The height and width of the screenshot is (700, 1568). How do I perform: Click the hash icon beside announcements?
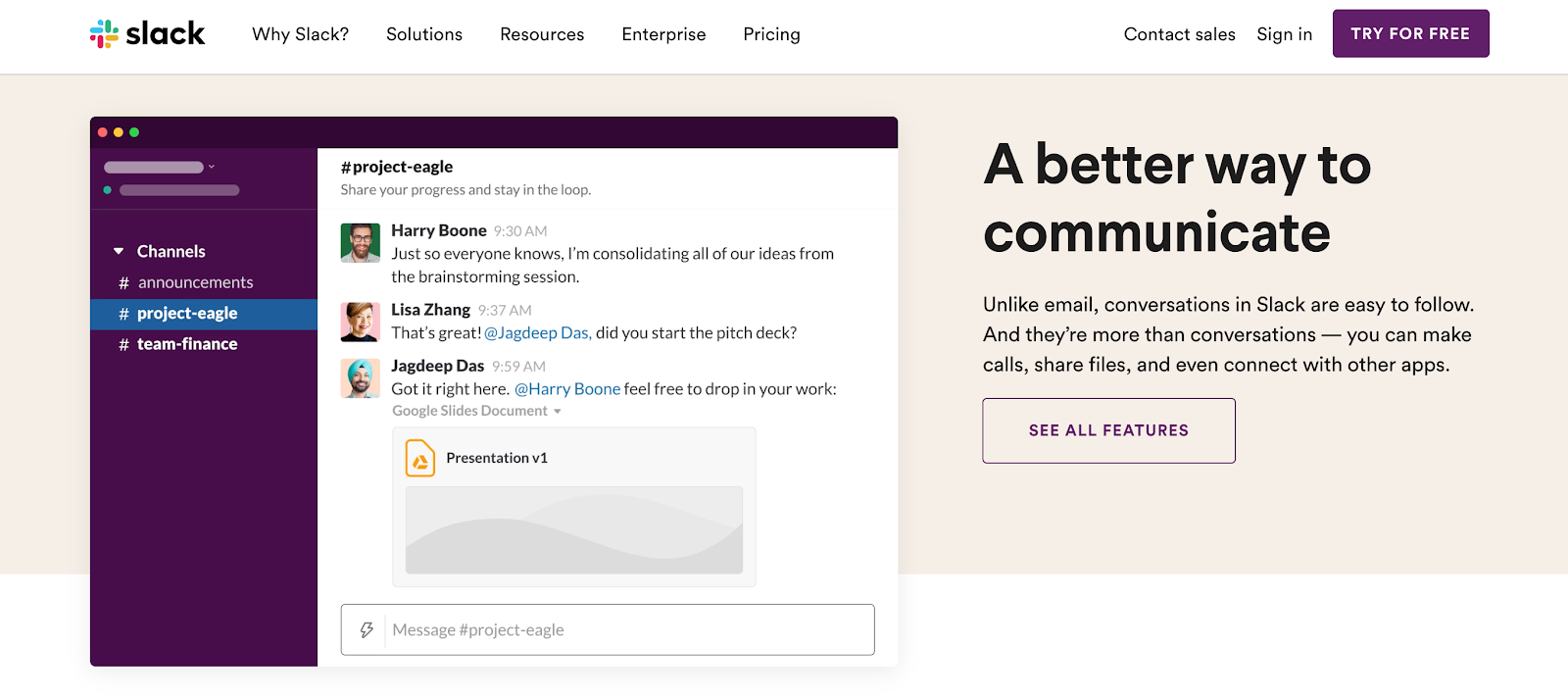123,283
